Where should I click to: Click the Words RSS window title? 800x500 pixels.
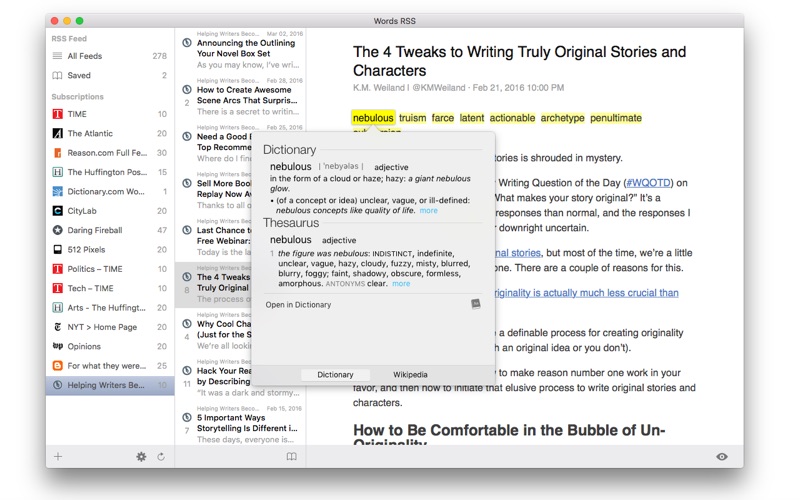[394, 21]
